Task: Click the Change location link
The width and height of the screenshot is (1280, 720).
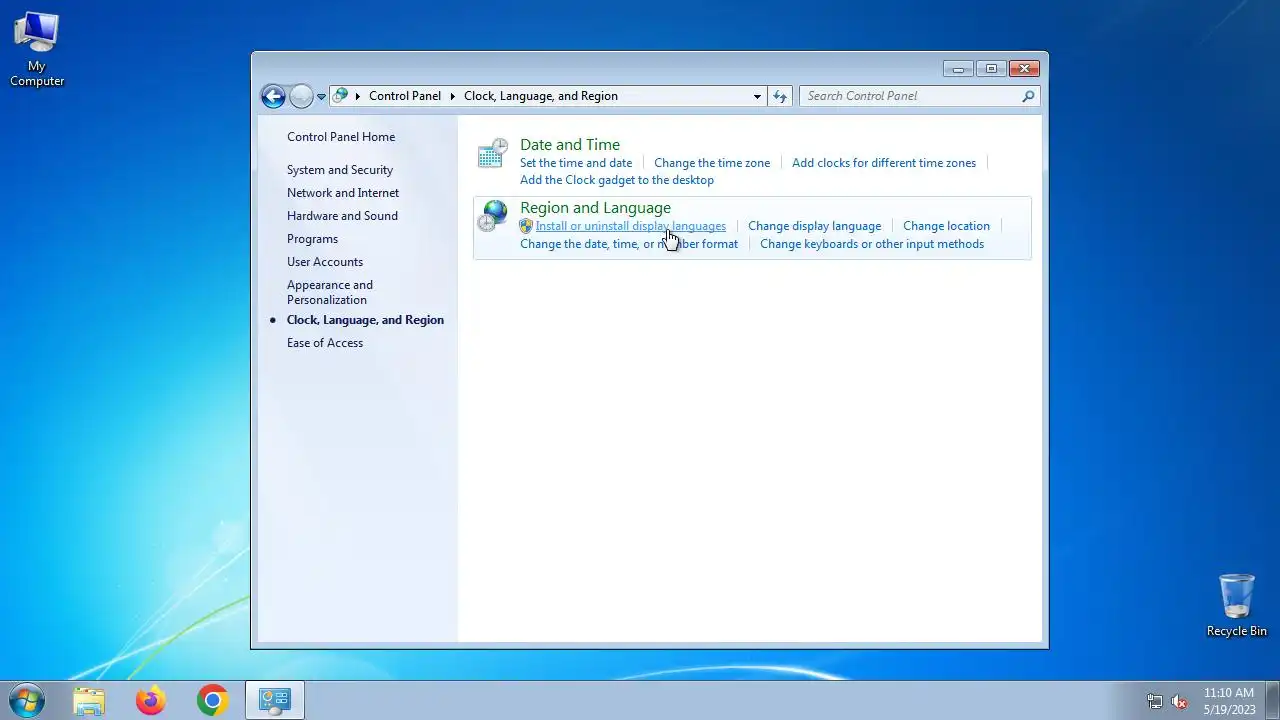Action: point(946,226)
